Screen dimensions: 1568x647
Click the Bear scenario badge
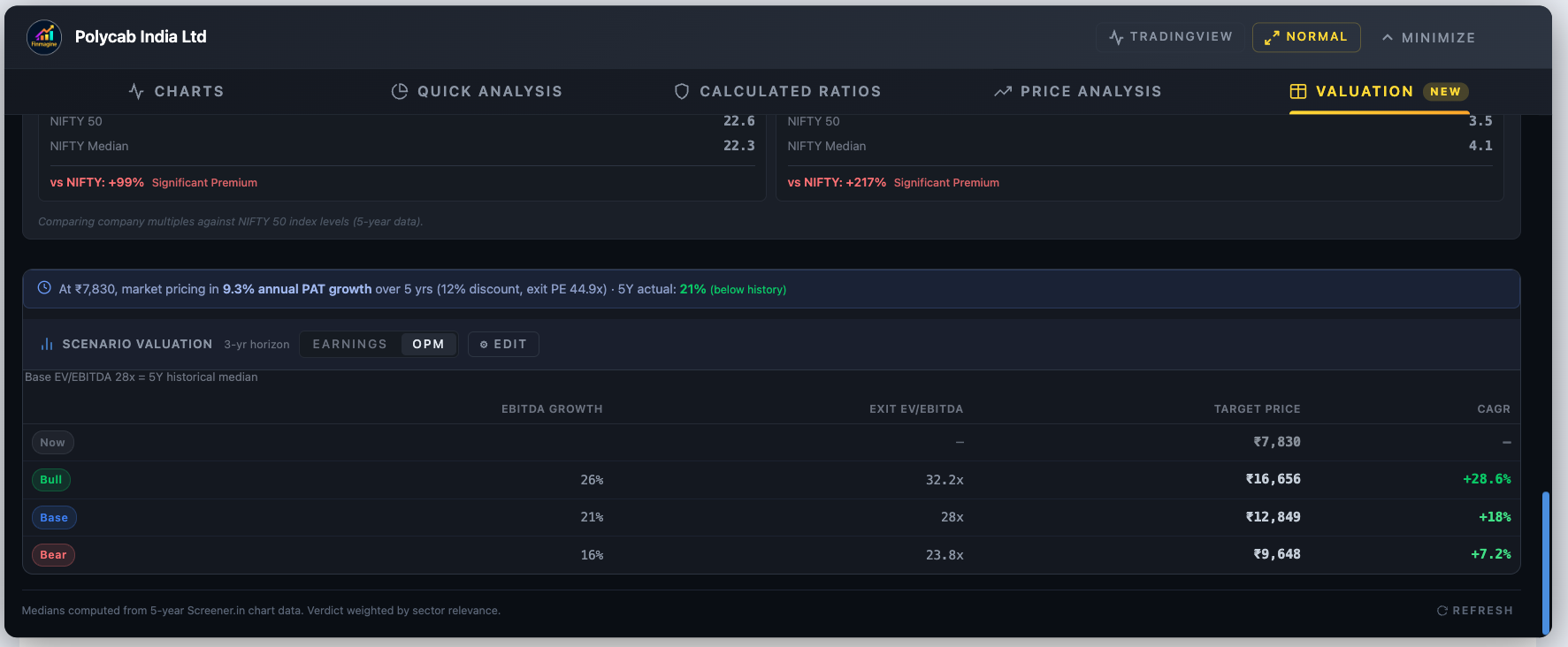pos(53,555)
